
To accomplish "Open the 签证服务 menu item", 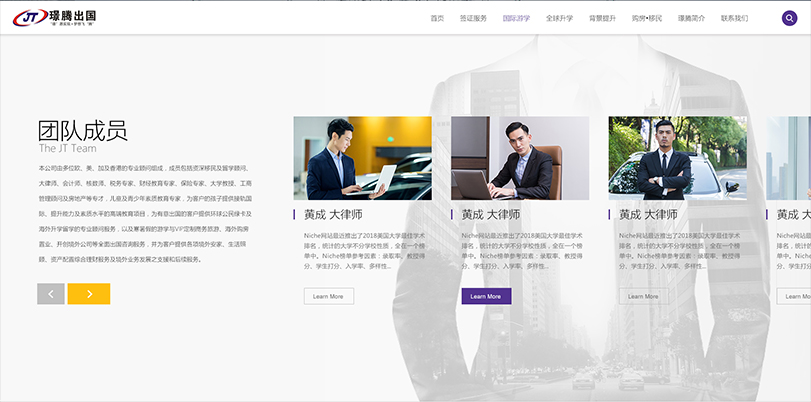I will point(473,18).
